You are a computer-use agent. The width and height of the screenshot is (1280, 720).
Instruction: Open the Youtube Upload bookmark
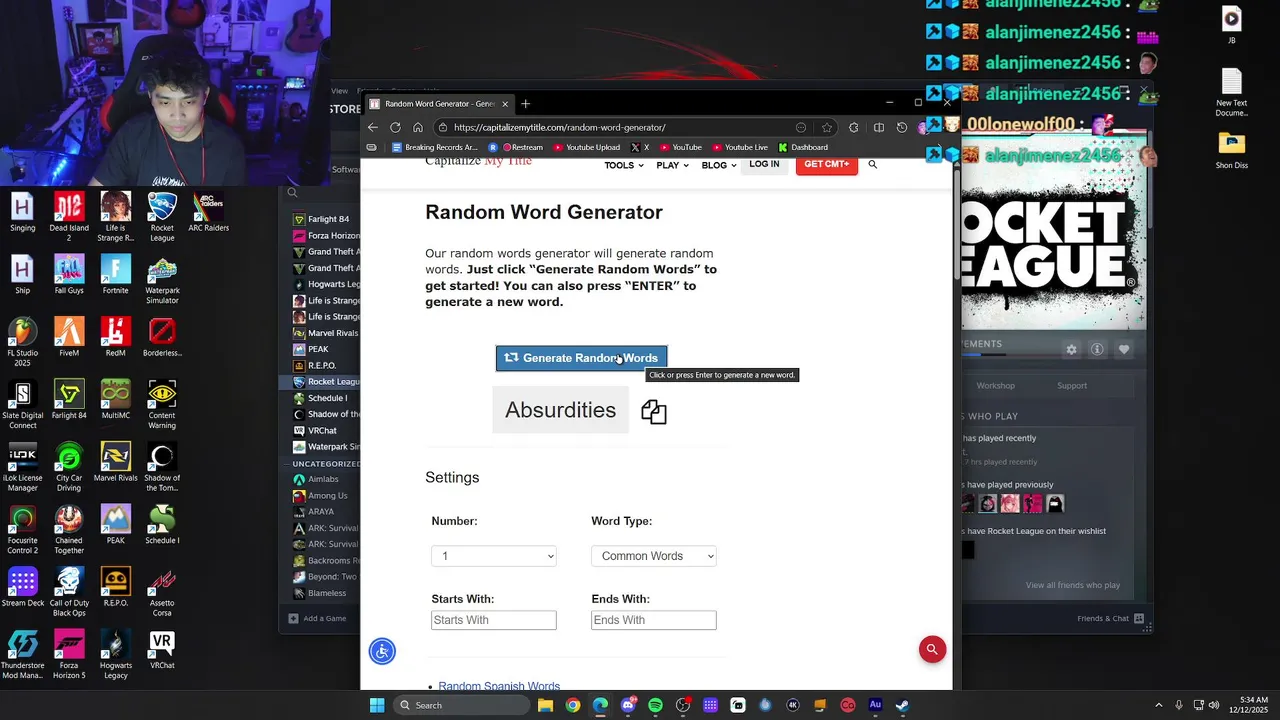586,147
